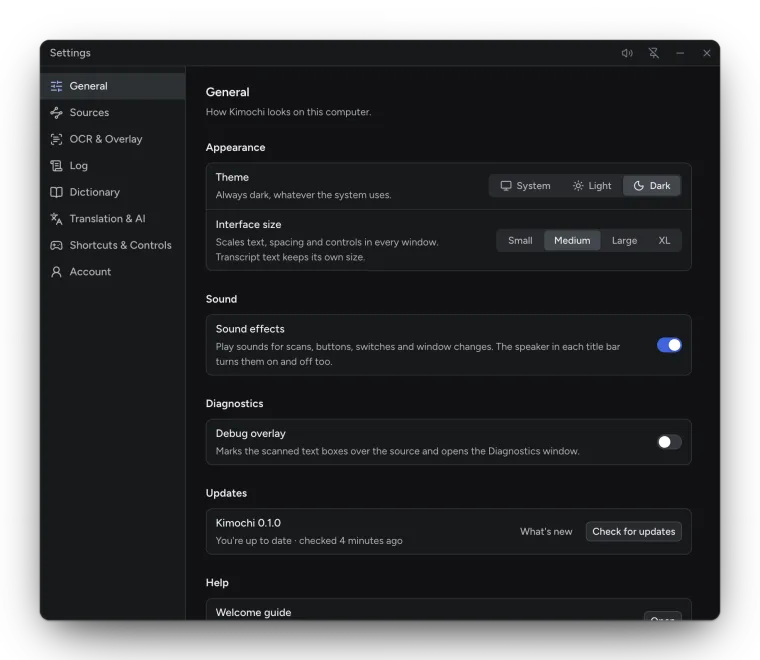Viewport: 760px width, 660px height.
Task: Click the Shortcuts & Controls gamepad icon
Action: [x=56, y=246]
